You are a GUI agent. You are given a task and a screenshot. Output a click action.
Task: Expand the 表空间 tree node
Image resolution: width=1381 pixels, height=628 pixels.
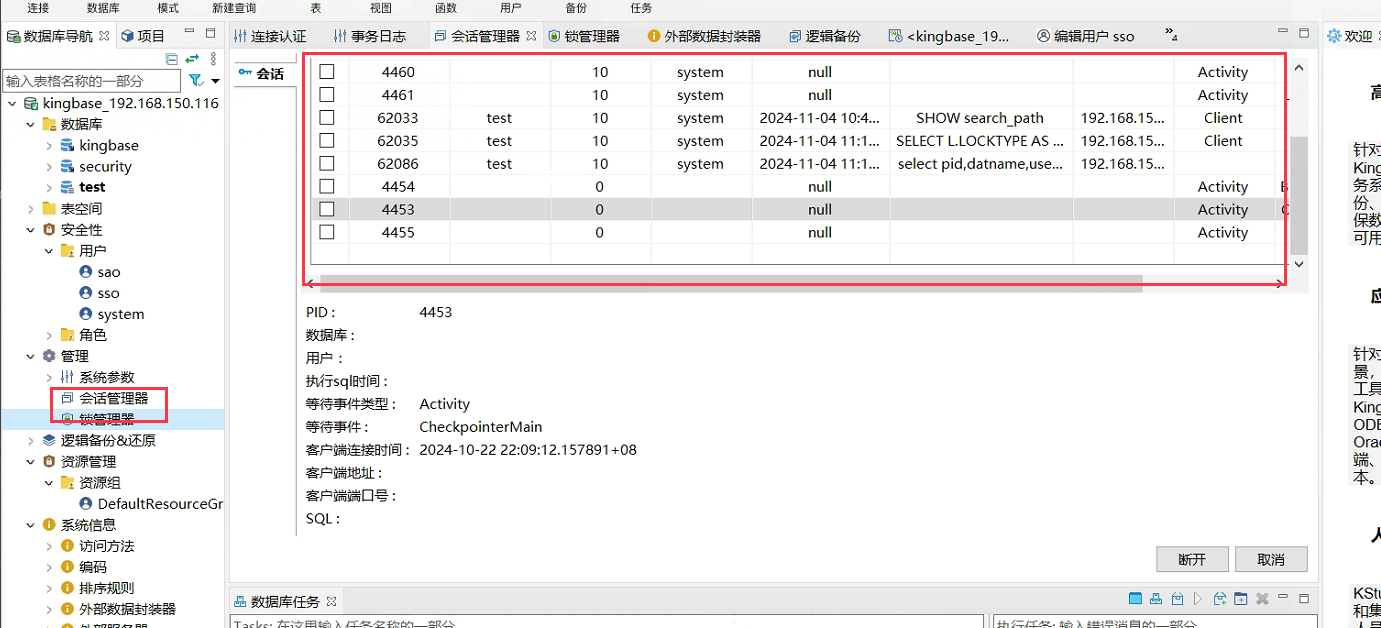pyautogui.click(x=32, y=209)
